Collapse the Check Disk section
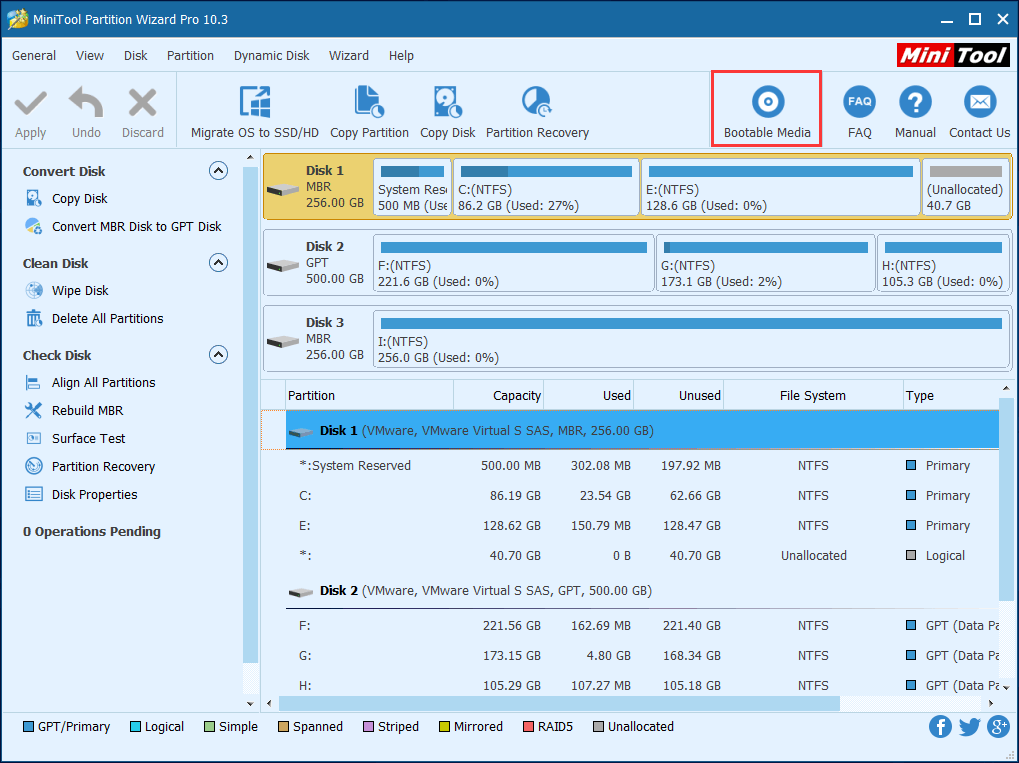This screenshot has height=763, width=1019. [218, 355]
